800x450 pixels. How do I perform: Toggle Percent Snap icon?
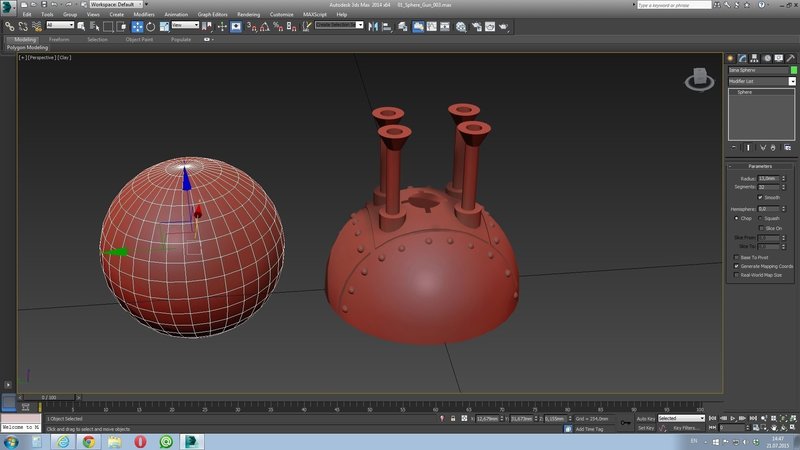(x=278, y=26)
